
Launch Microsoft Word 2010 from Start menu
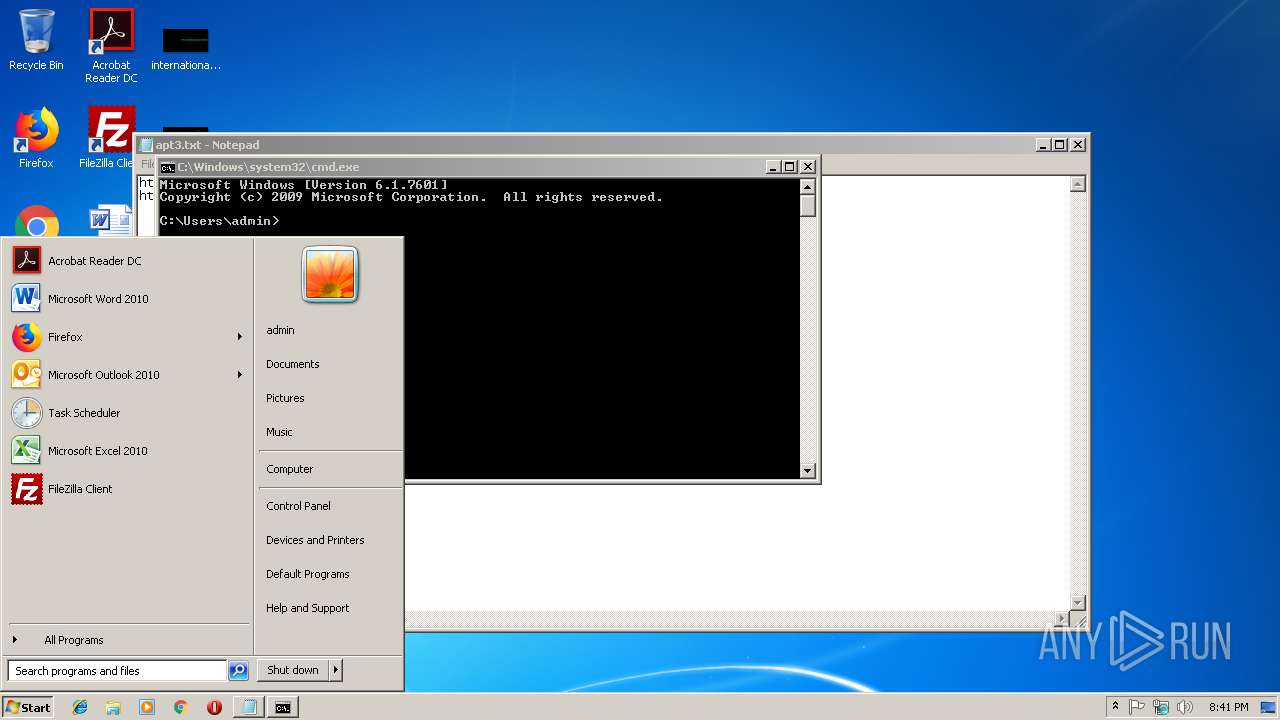pos(127,299)
